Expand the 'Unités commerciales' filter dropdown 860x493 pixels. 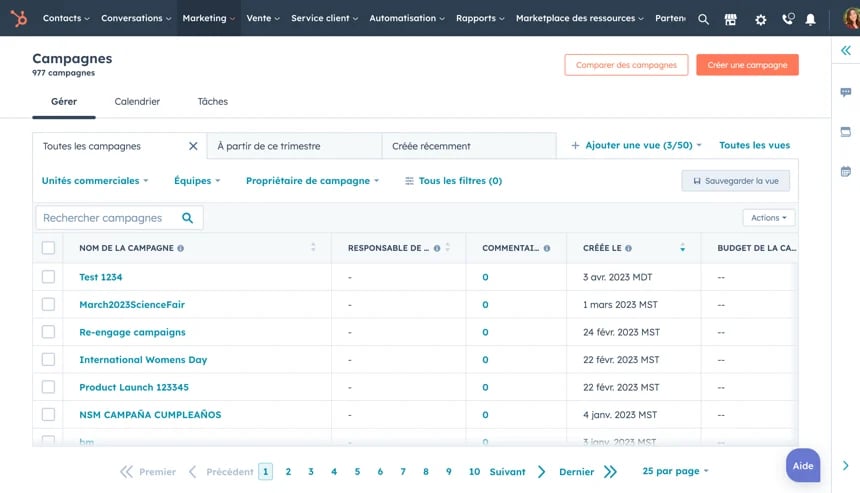pos(95,181)
